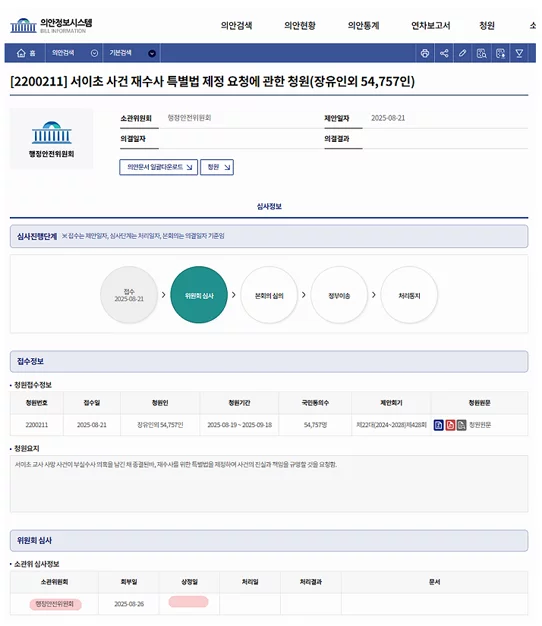Image resolution: width=542 pixels, height=626 pixels.
Task: Click highlighted 행정안전위원회 in 소관위 심사정보 table
Action: point(55,604)
